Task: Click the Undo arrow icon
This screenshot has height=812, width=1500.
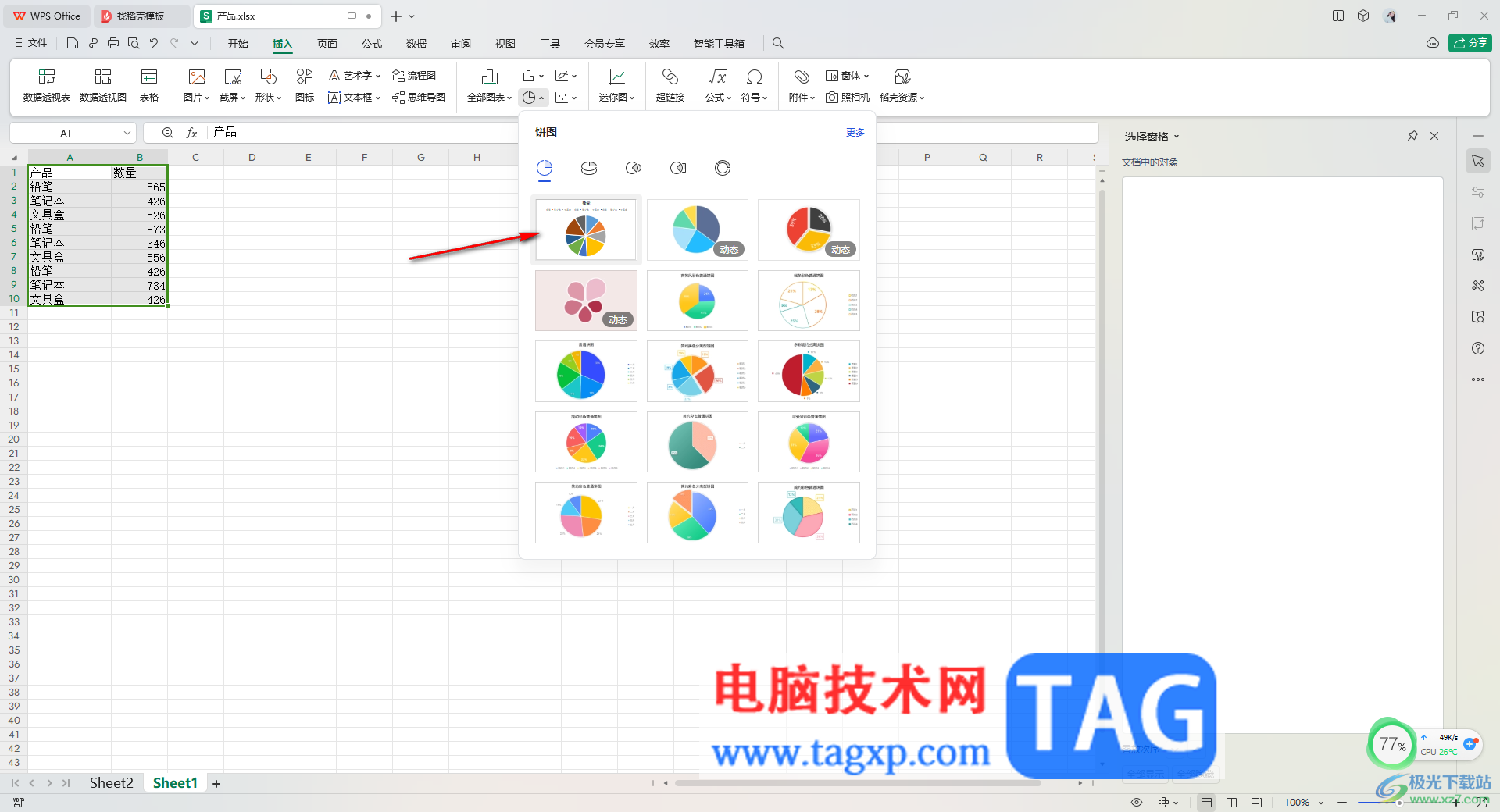Action: point(154,44)
